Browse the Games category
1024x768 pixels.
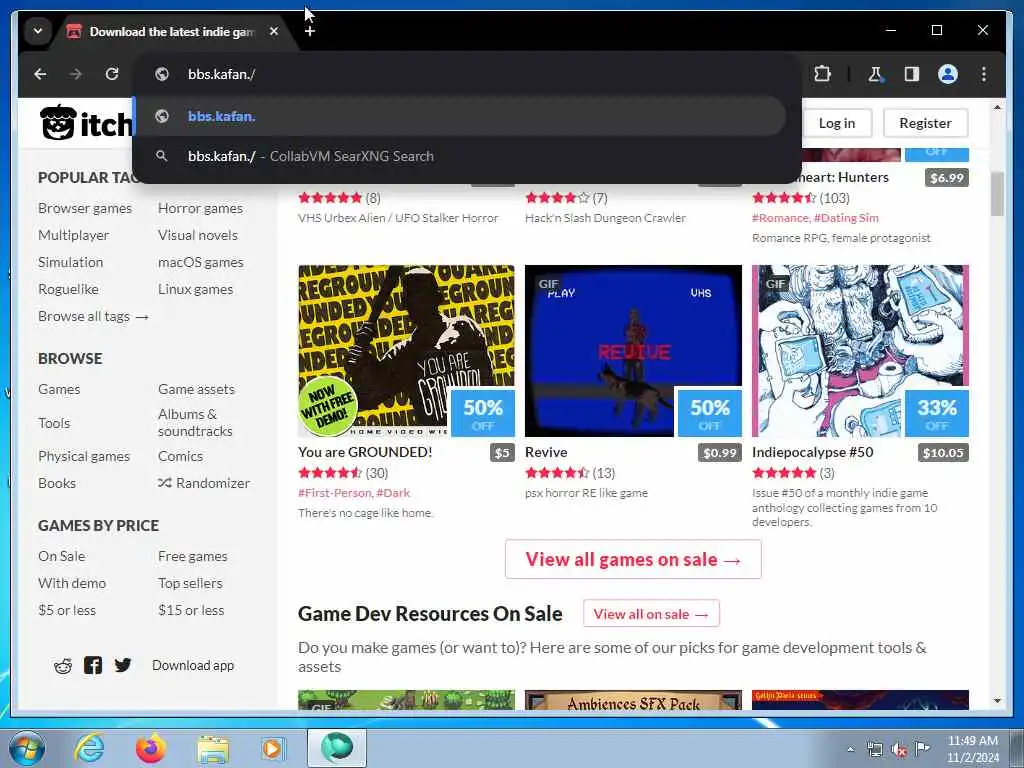coord(59,389)
